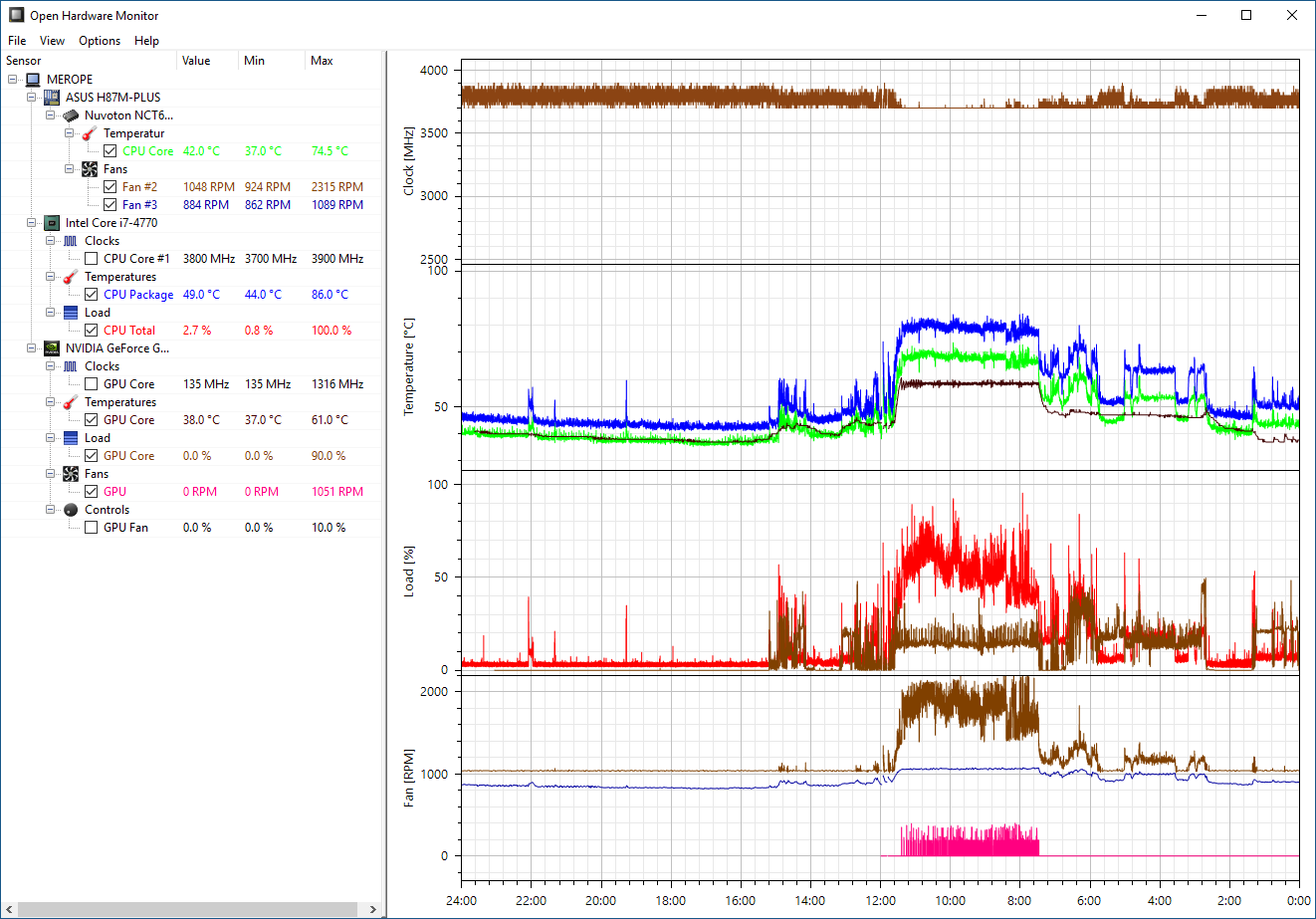
Task: Click the 86.0 °C max value of CPU Package
Action: 329,295
